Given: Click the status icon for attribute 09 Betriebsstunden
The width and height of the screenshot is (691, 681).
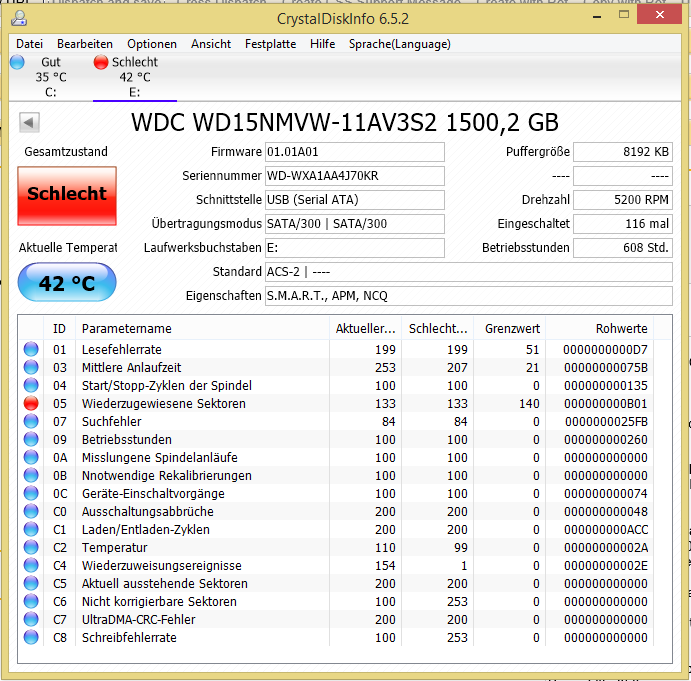Looking at the screenshot, I should coord(31,439).
